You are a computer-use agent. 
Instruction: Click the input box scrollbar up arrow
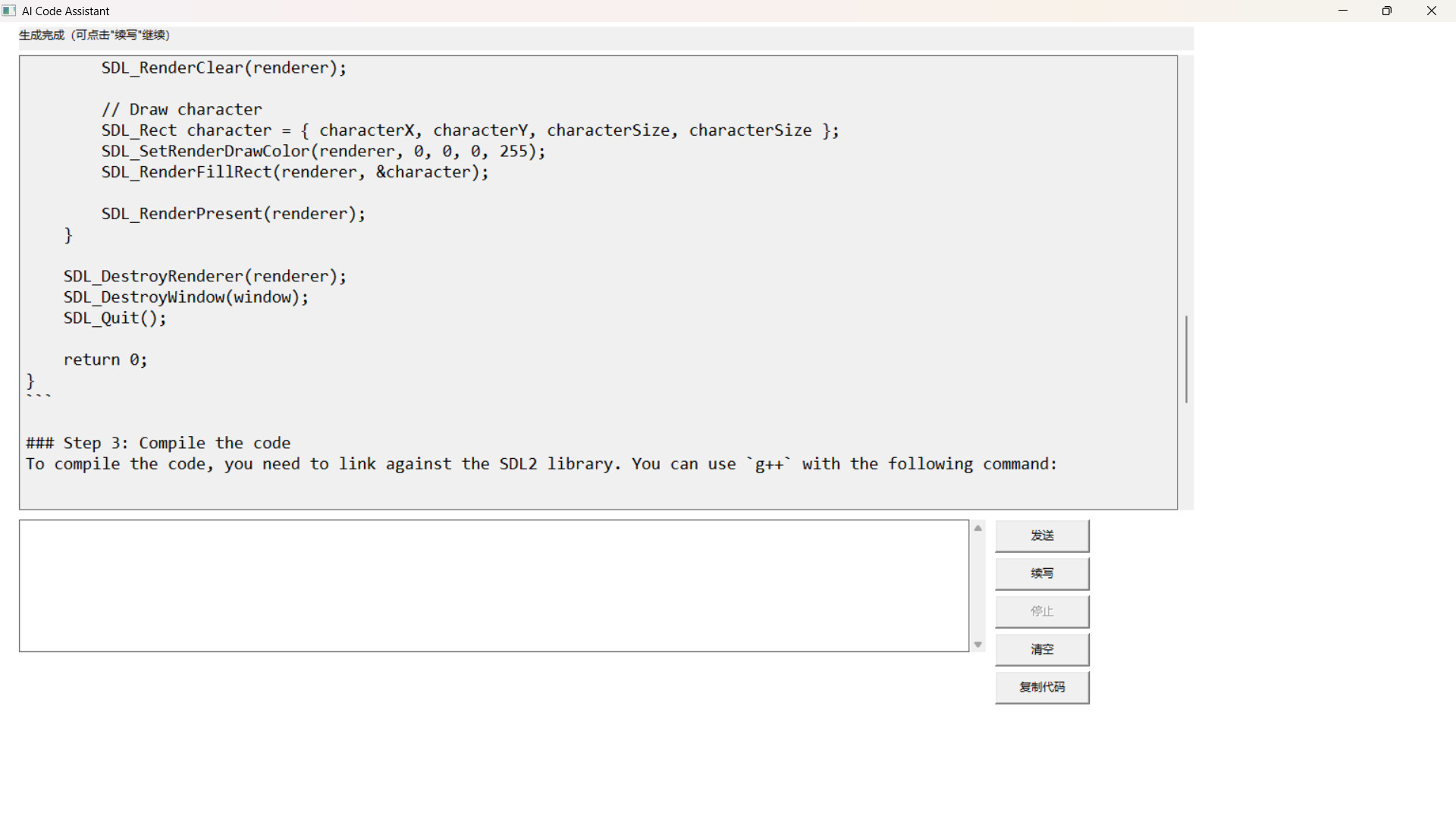[x=977, y=527]
